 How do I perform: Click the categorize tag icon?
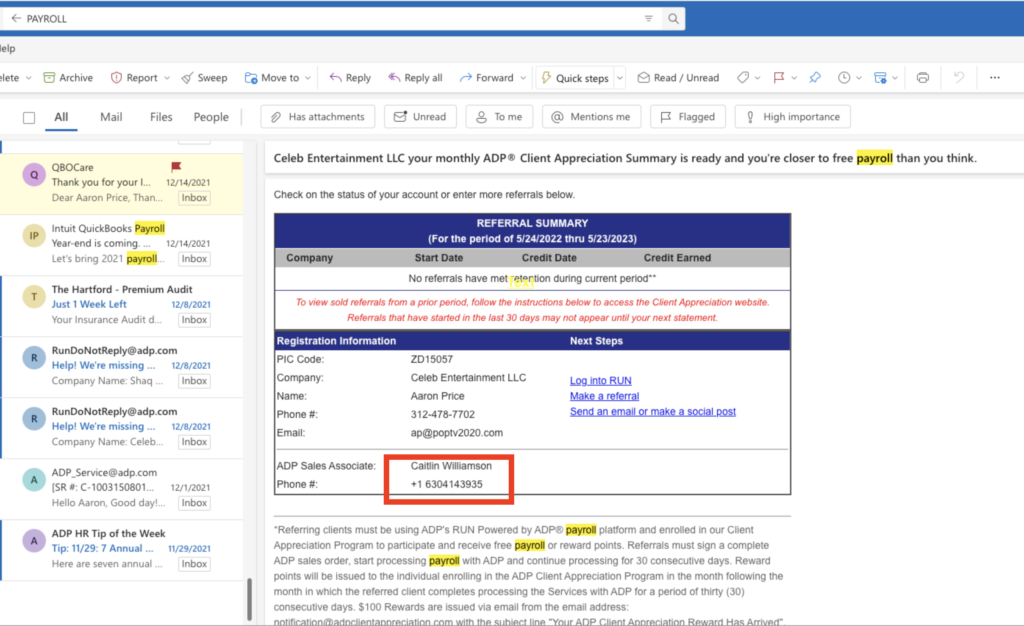coord(743,78)
